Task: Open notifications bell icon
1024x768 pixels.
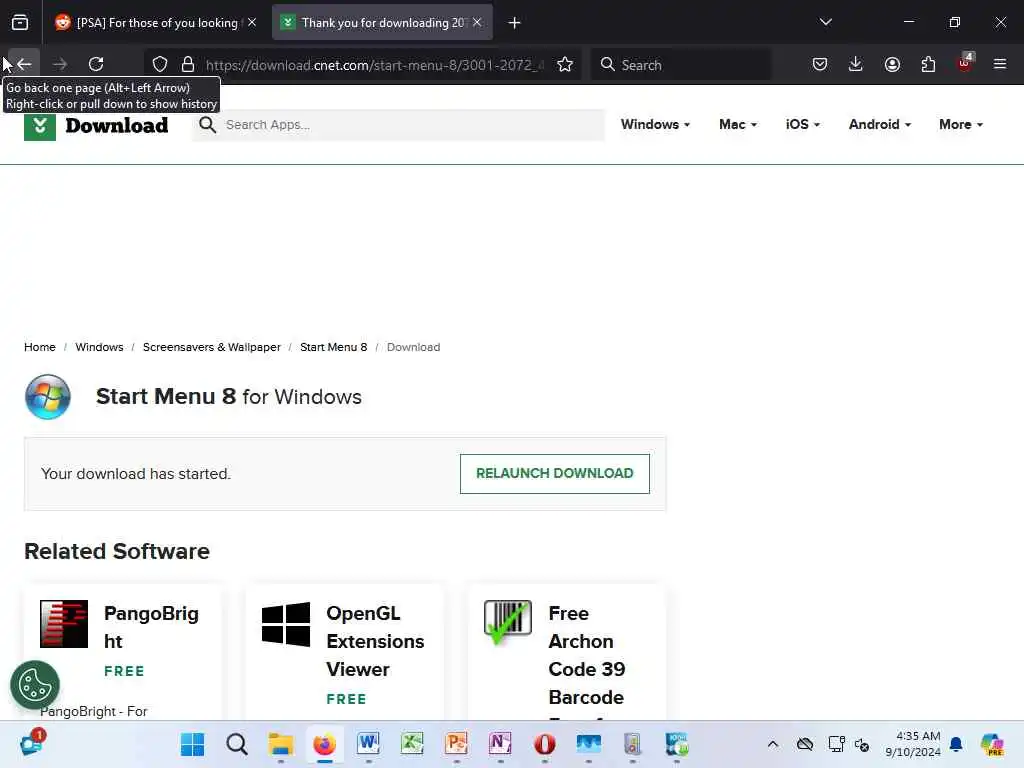Action: (956, 744)
